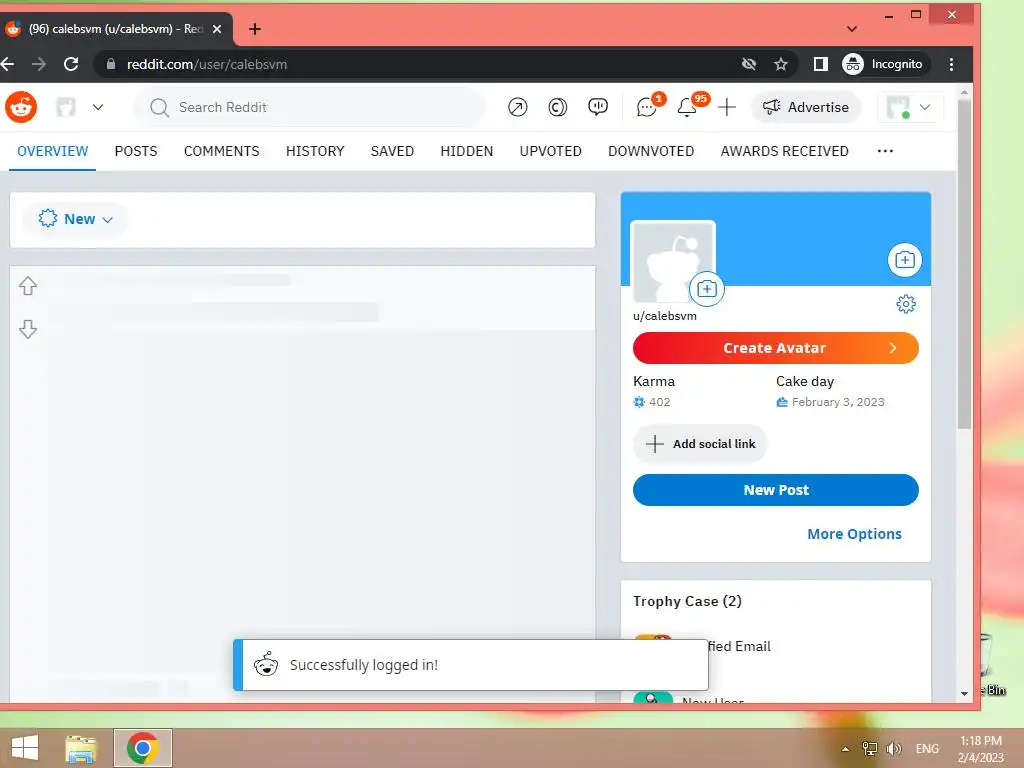Click the Successfully logged in! notification

pyautogui.click(x=470, y=665)
